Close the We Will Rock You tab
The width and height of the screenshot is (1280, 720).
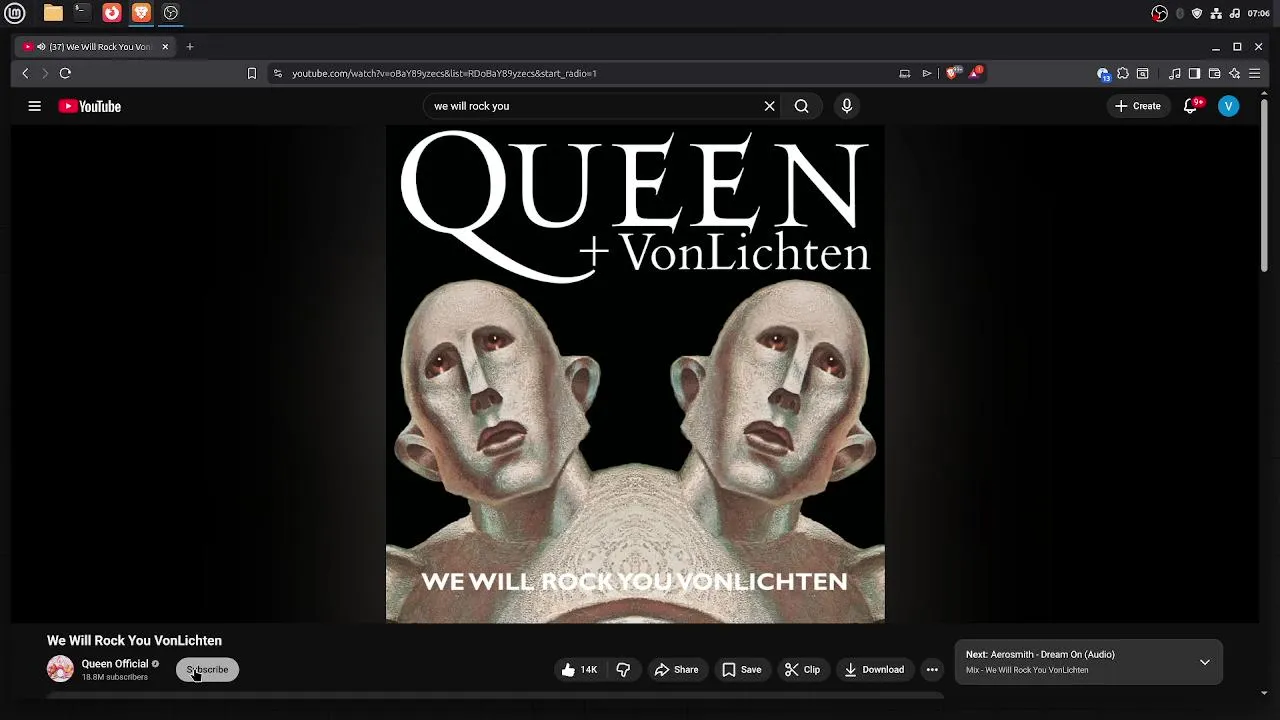tap(165, 46)
